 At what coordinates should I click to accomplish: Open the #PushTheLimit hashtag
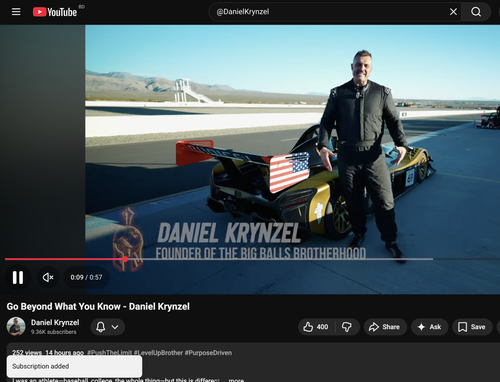pos(109,353)
